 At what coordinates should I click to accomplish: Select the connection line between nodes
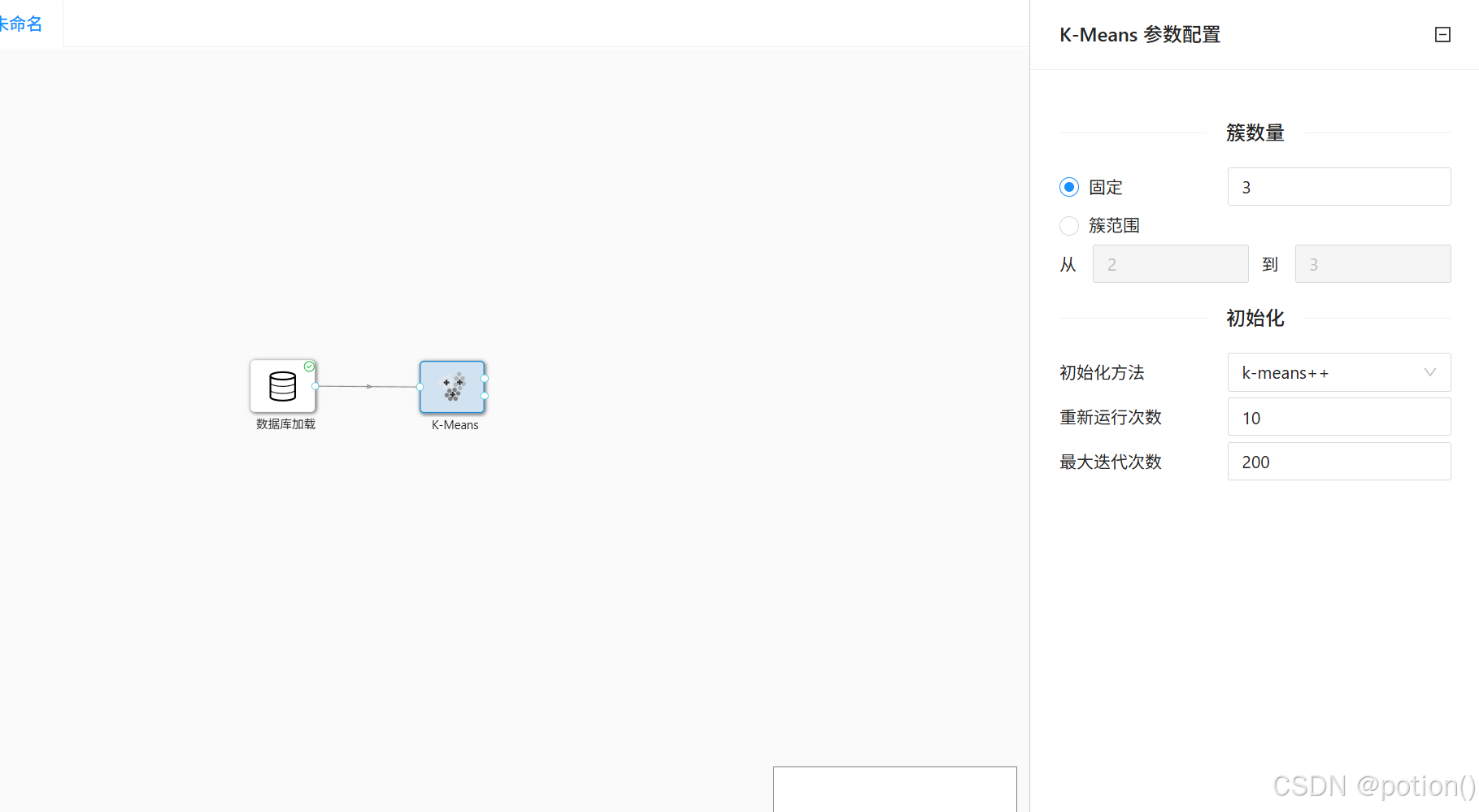pyautogui.click(x=368, y=386)
